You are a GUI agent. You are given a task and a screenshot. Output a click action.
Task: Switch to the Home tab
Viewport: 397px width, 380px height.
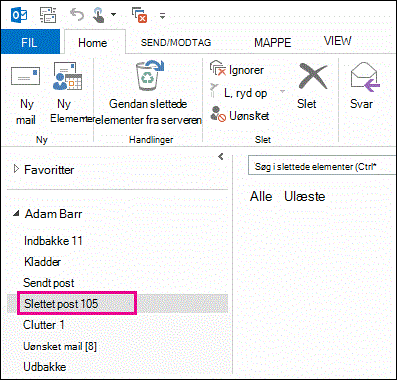93,43
